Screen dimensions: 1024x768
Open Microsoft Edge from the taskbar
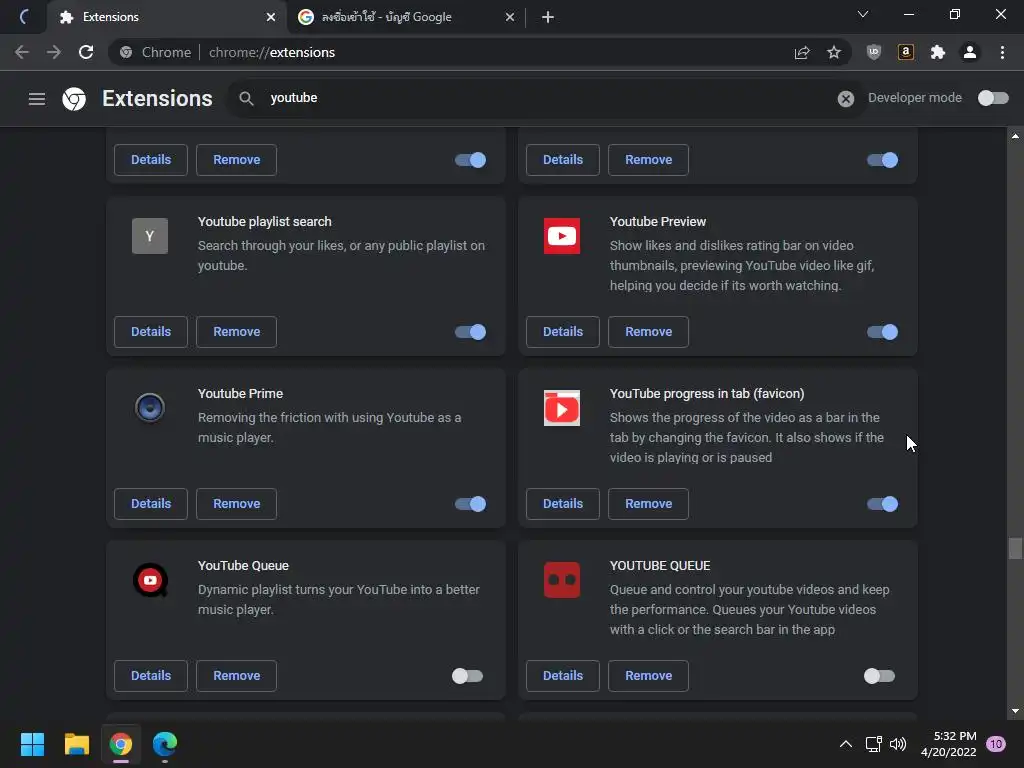coord(165,744)
